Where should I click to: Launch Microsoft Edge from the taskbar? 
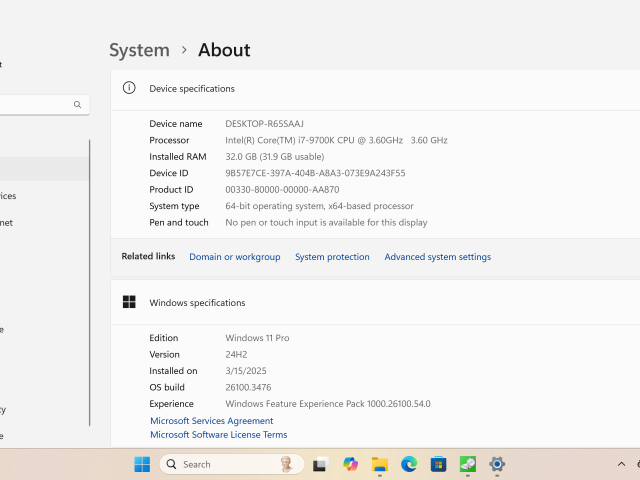409,464
